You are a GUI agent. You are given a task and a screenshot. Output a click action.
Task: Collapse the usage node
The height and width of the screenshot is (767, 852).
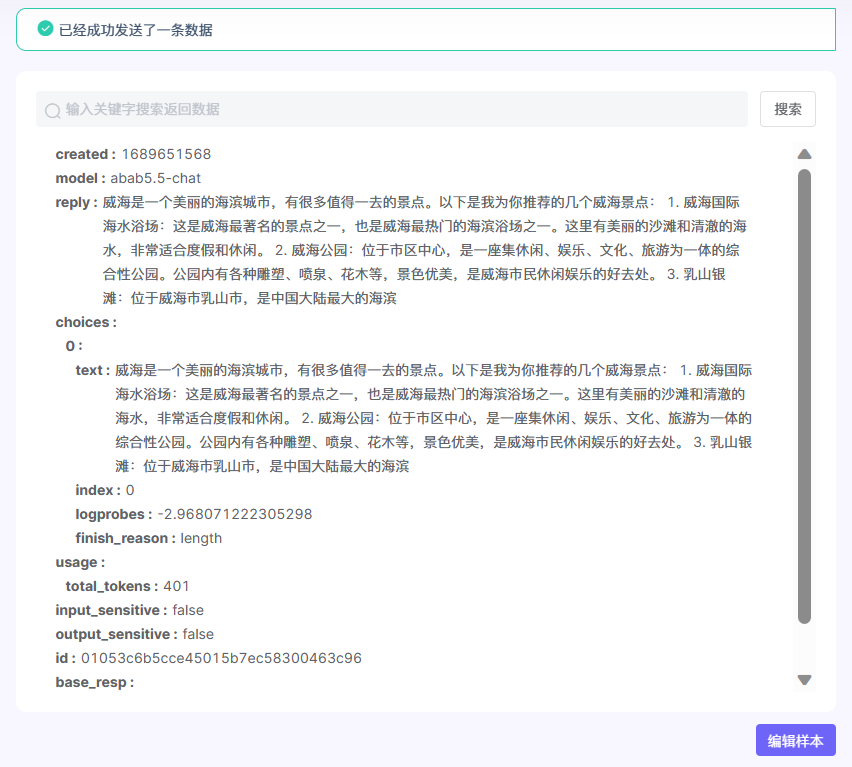coord(78,562)
